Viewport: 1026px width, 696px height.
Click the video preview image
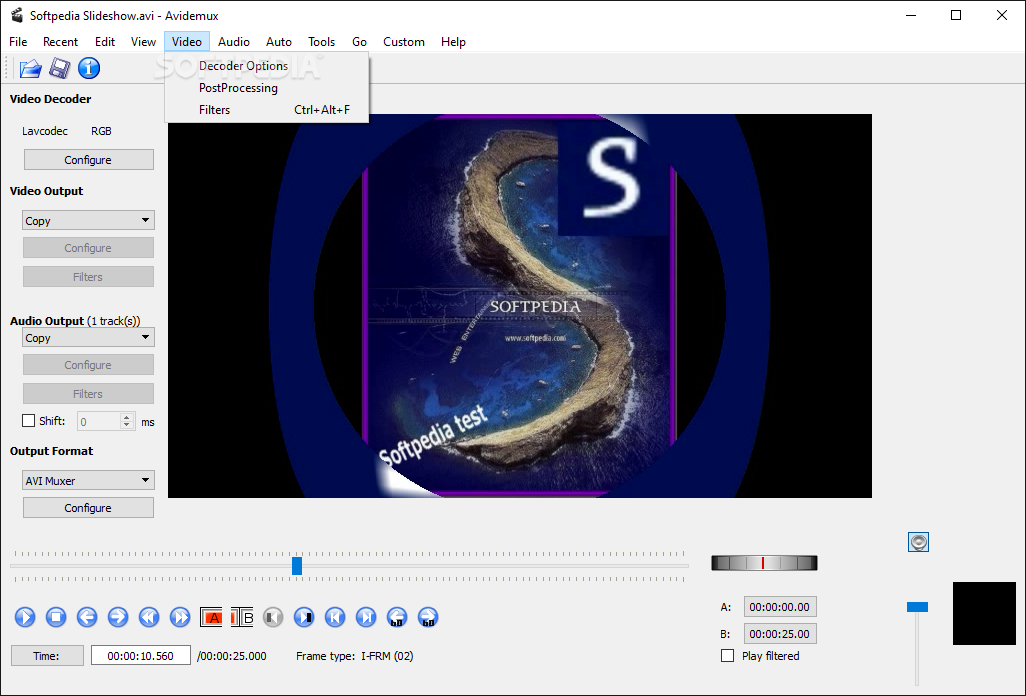(x=520, y=306)
